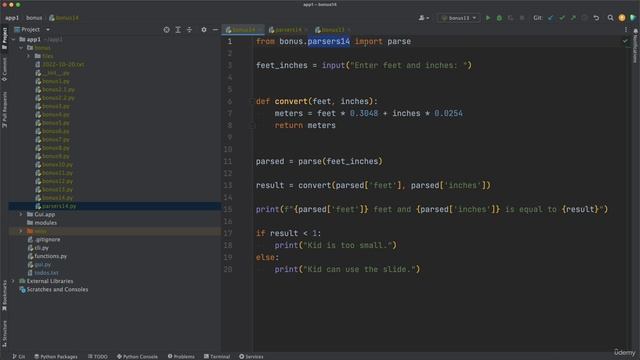This screenshot has height=360, width=640.
Task: Open the run configuration dropdown
Action: pos(459,18)
